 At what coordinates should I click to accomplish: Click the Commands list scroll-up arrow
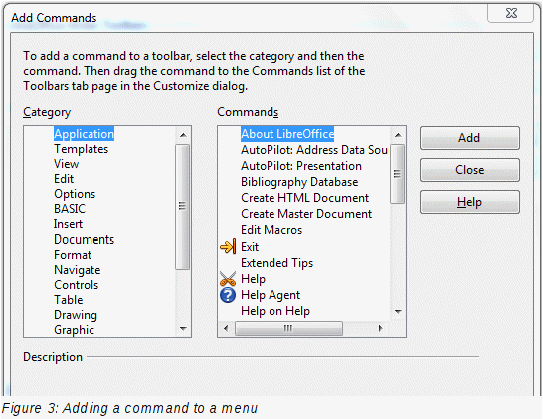tap(398, 135)
